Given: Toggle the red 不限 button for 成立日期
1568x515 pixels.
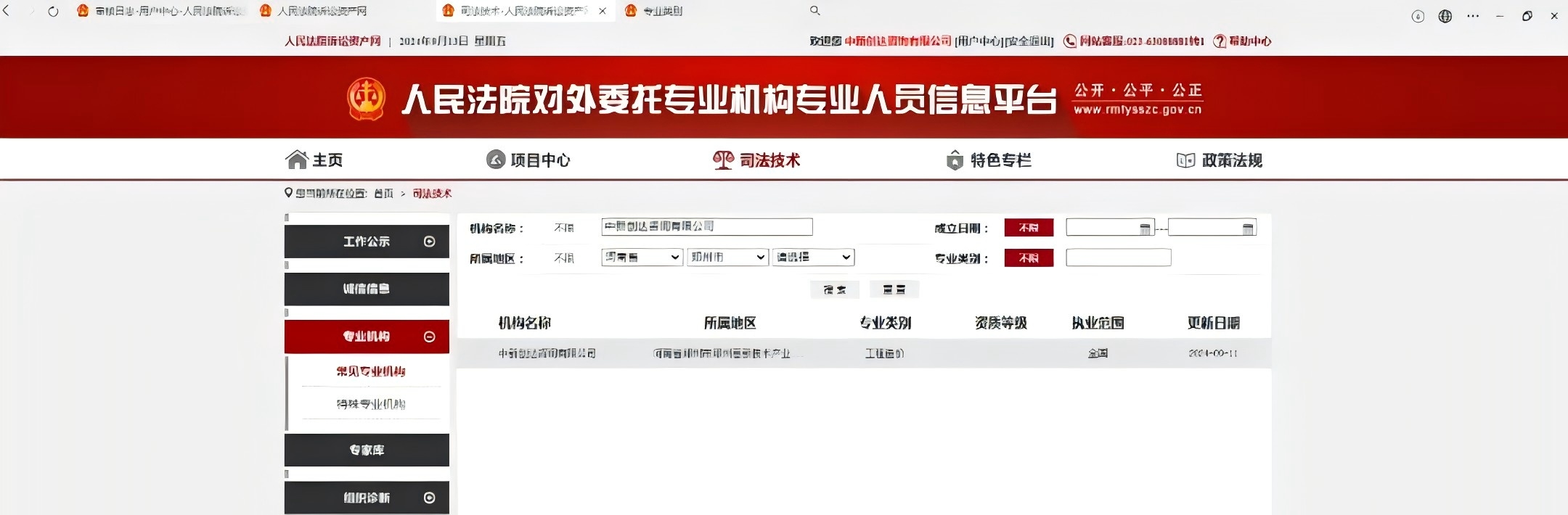Looking at the screenshot, I should coord(1028,228).
